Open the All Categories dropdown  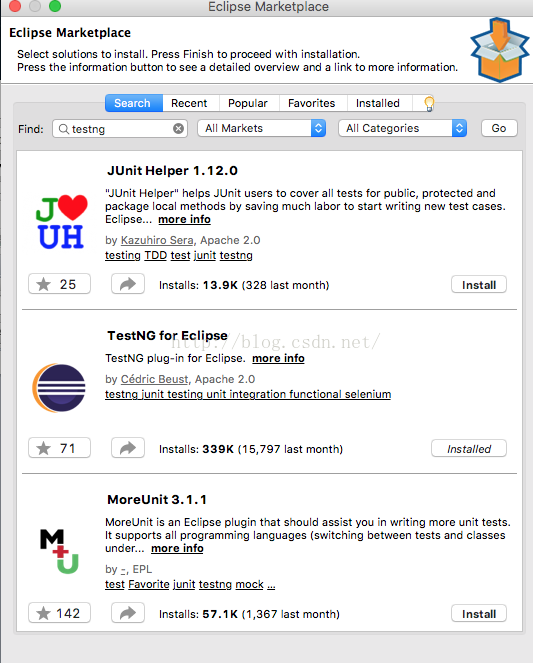coord(402,128)
